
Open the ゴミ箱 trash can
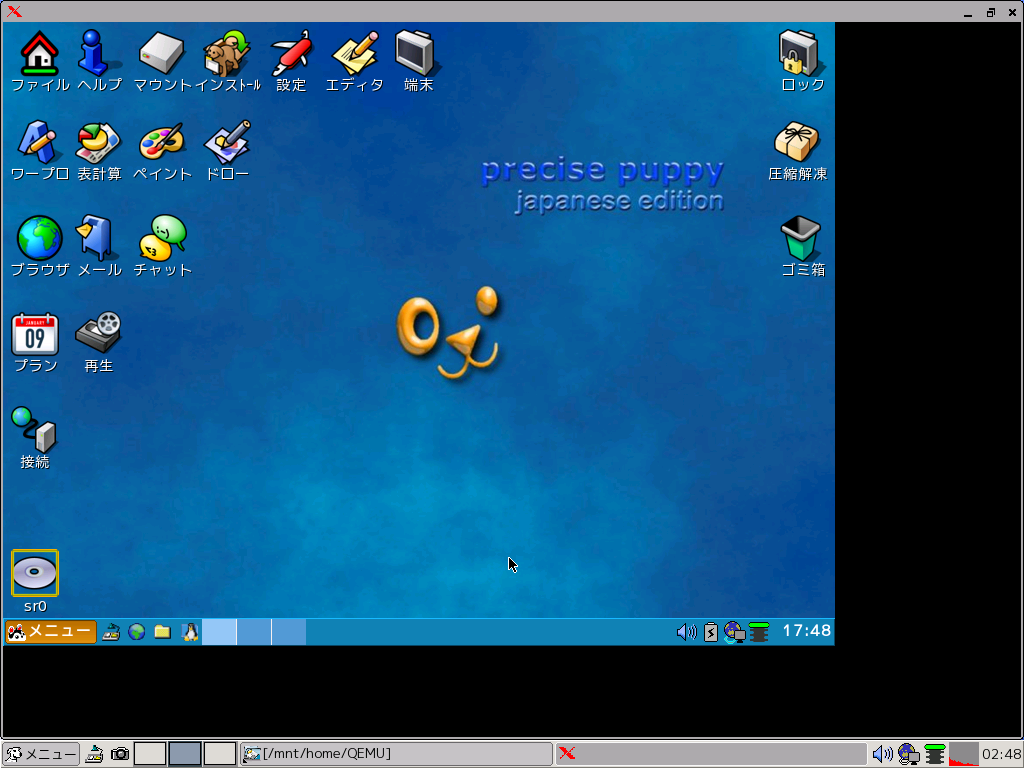[x=799, y=240]
